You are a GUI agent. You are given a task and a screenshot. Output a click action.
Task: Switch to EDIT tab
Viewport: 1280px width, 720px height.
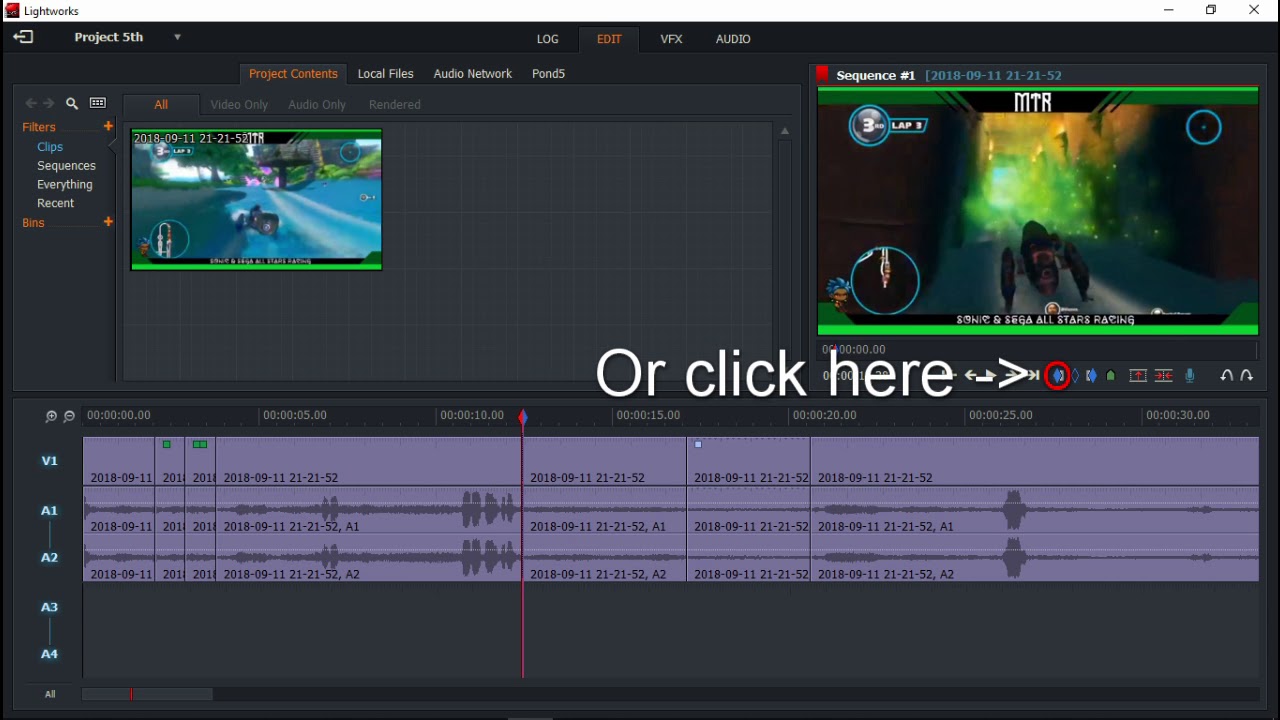coord(609,39)
